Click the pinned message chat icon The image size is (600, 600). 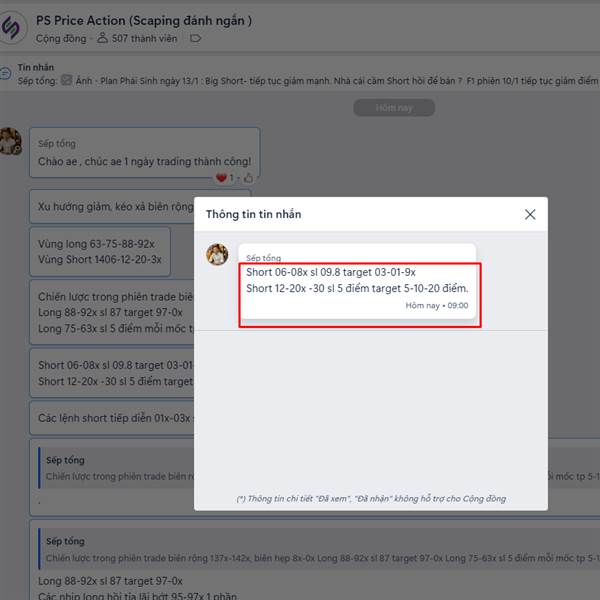[x=5, y=73]
